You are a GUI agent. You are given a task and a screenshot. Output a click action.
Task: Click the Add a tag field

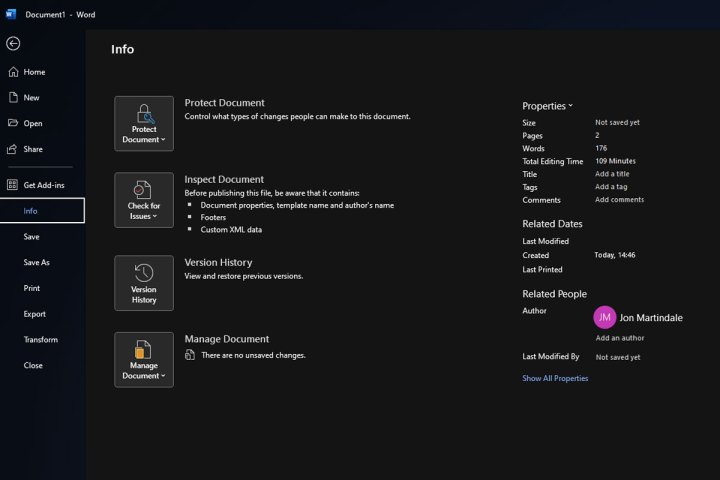click(611, 187)
